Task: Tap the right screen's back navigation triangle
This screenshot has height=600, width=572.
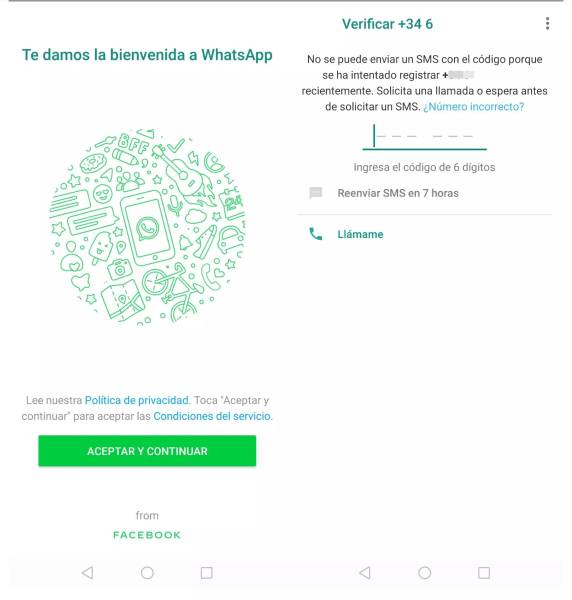Action: 365,572
